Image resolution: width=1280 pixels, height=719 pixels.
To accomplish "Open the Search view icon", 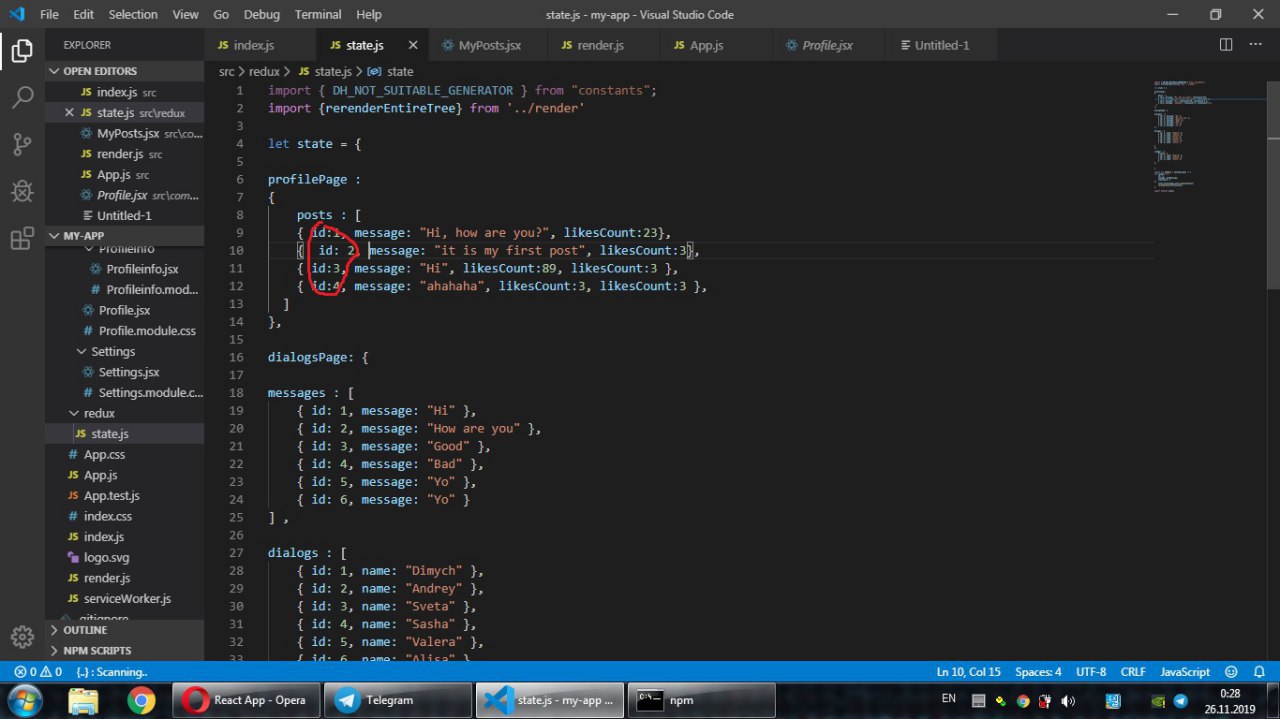I will point(22,97).
